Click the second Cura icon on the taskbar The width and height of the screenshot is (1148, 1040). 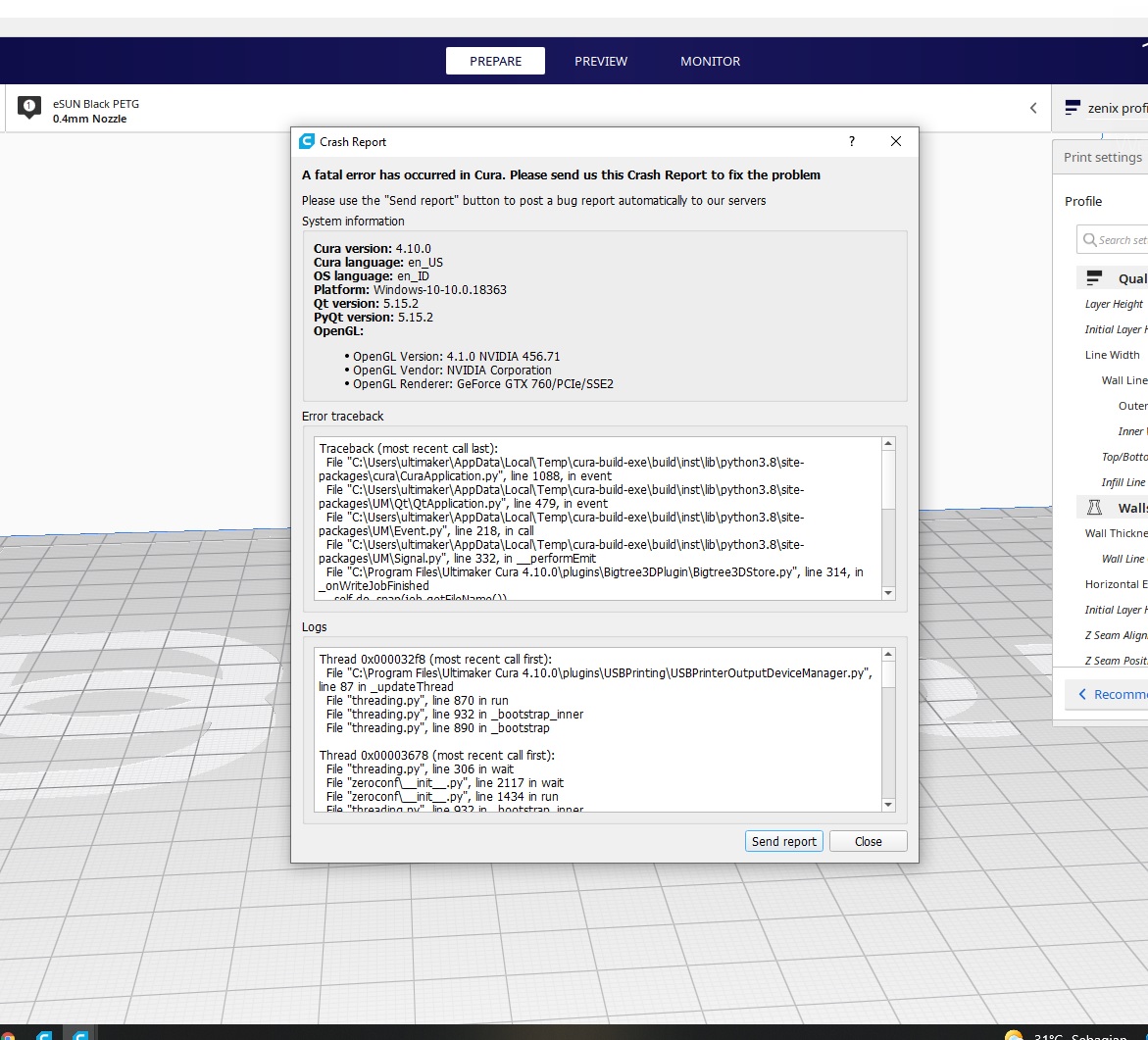coord(79,1033)
